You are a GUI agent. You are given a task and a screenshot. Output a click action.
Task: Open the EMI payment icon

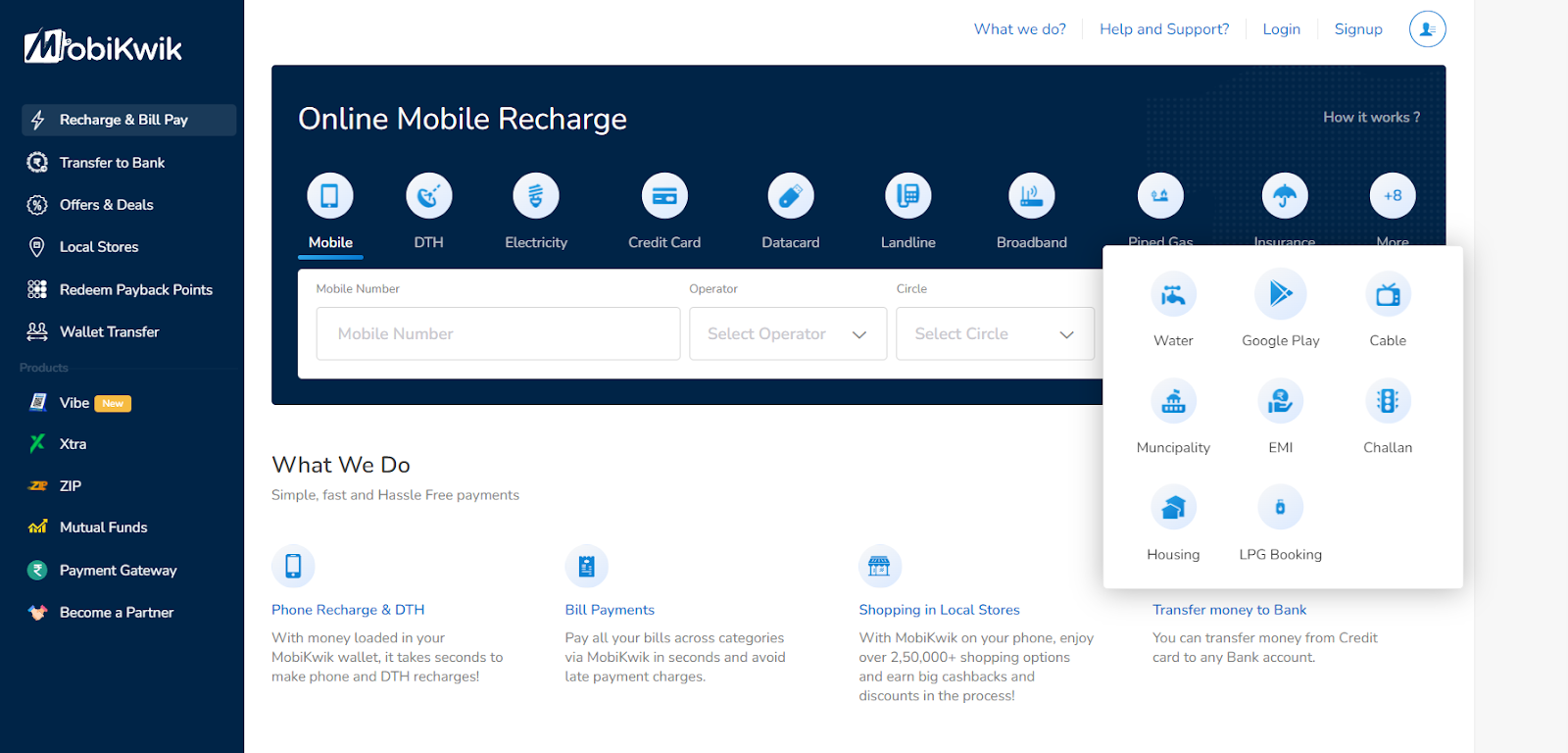1281,401
